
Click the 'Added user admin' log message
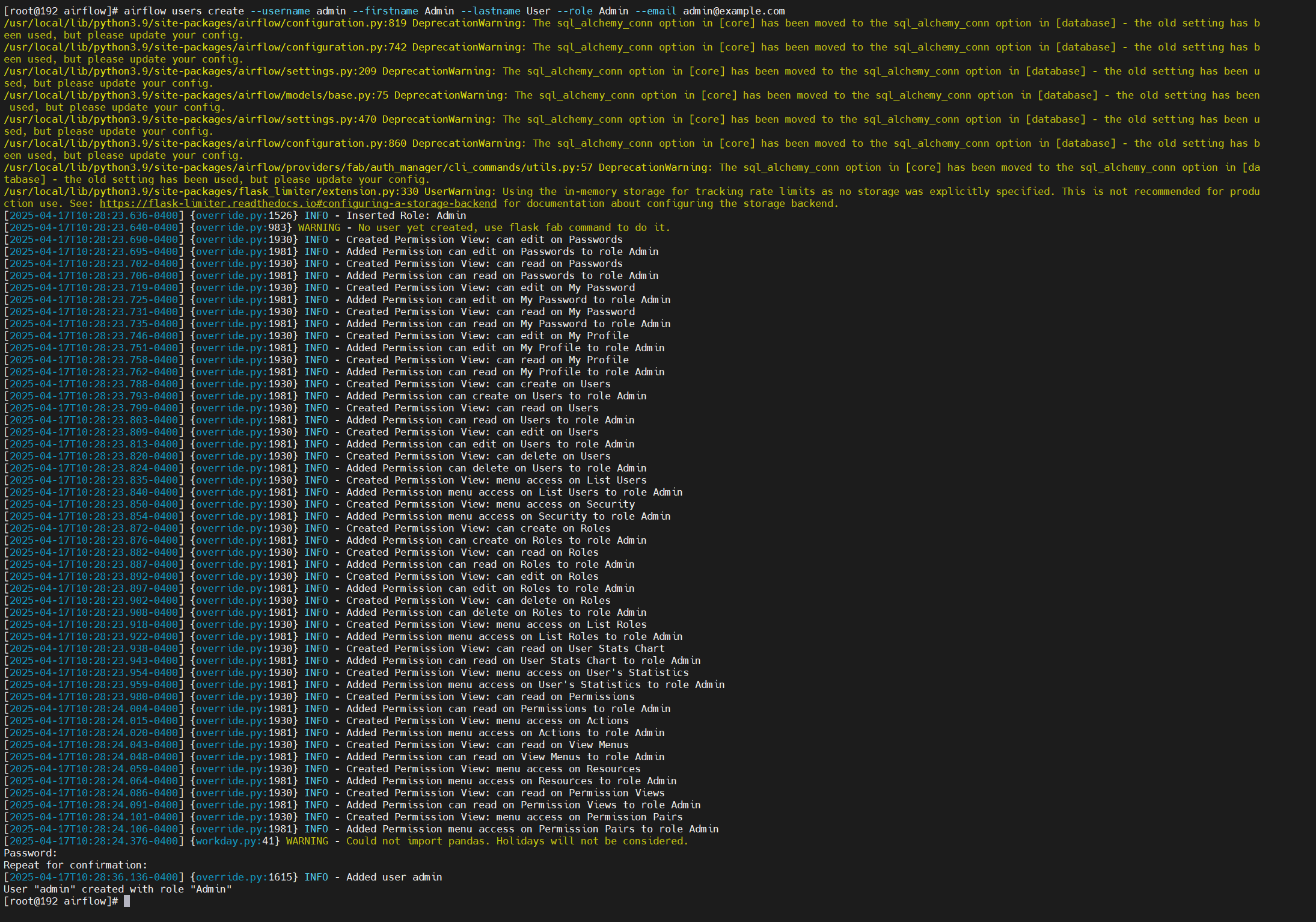(394, 877)
